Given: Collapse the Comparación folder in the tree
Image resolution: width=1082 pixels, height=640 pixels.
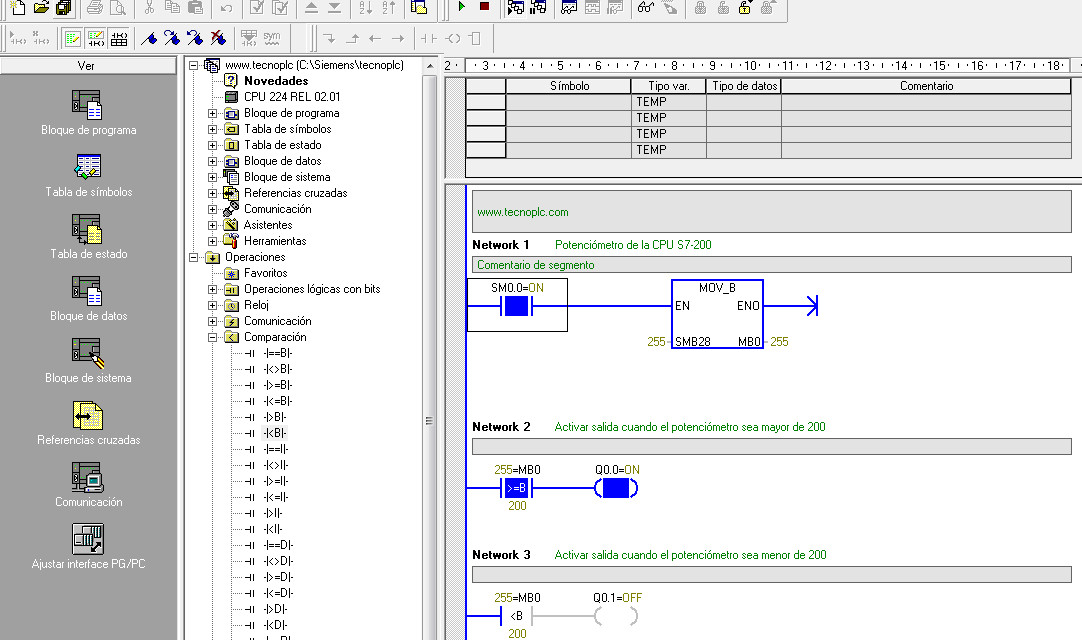Looking at the screenshot, I should 212,337.
